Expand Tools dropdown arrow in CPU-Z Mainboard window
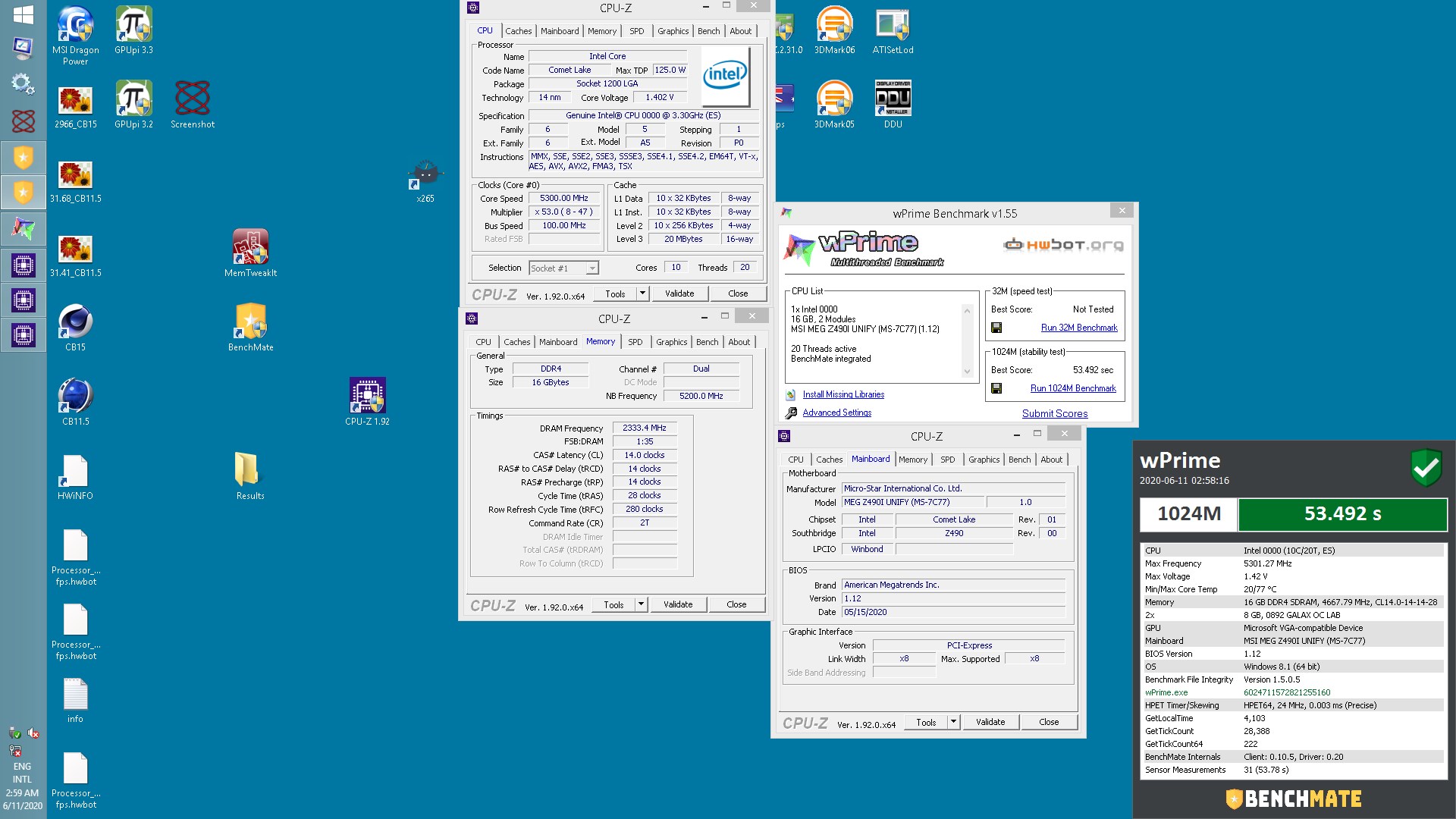The width and height of the screenshot is (1456, 819). tap(953, 722)
